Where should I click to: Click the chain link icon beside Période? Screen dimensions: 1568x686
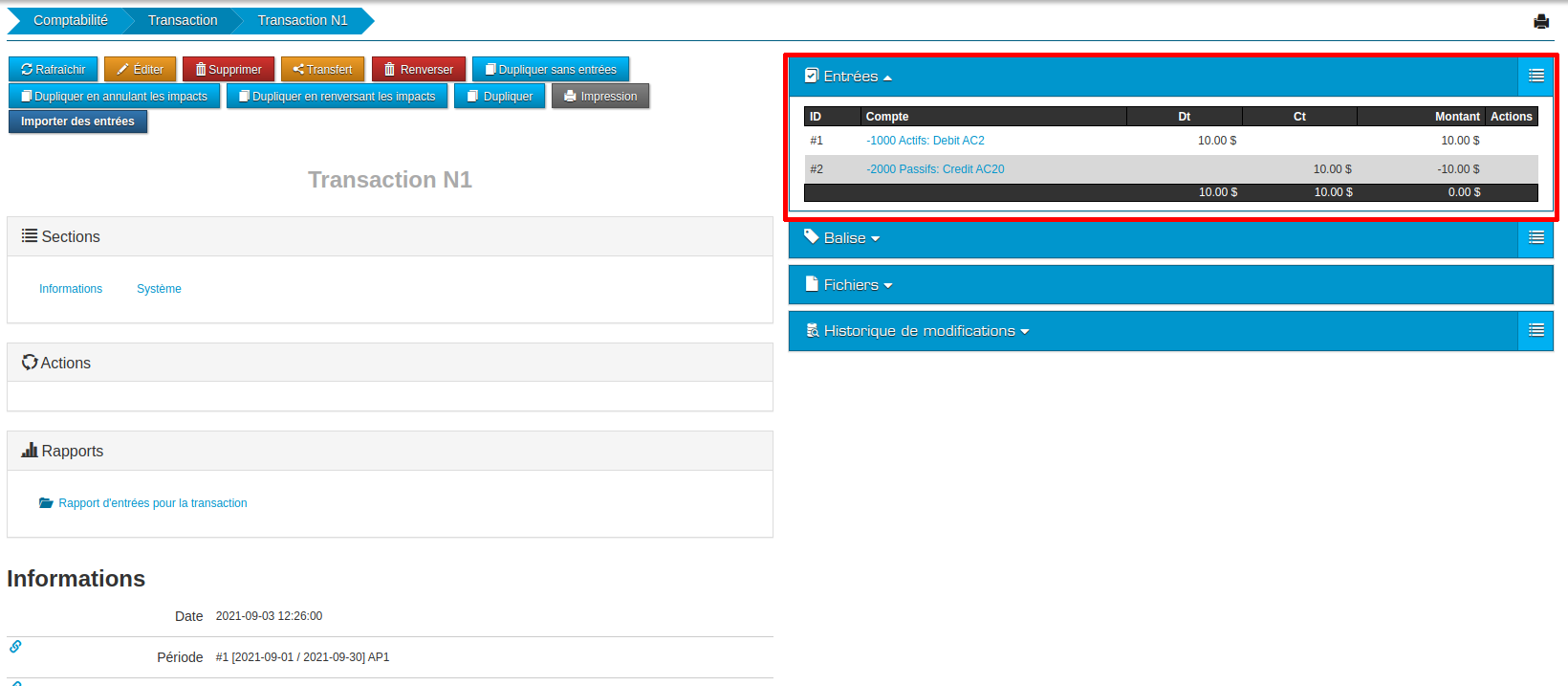[x=15, y=647]
